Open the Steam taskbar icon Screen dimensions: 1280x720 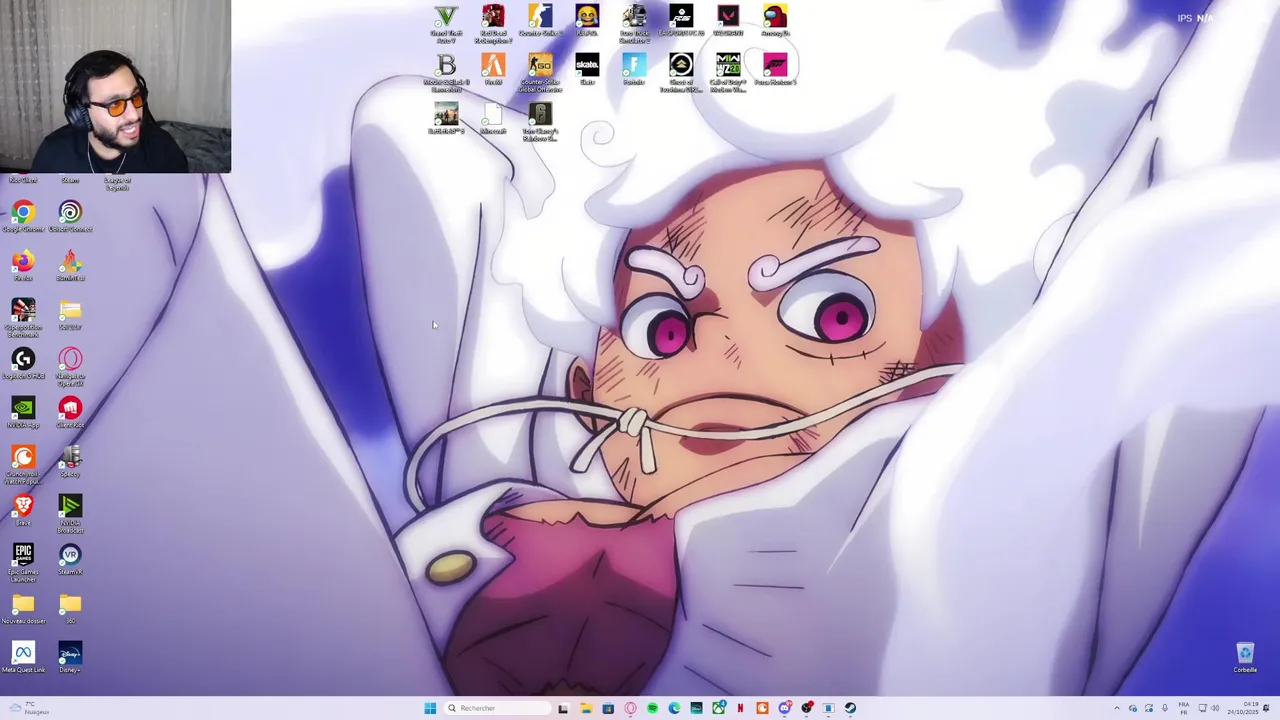(x=850, y=708)
